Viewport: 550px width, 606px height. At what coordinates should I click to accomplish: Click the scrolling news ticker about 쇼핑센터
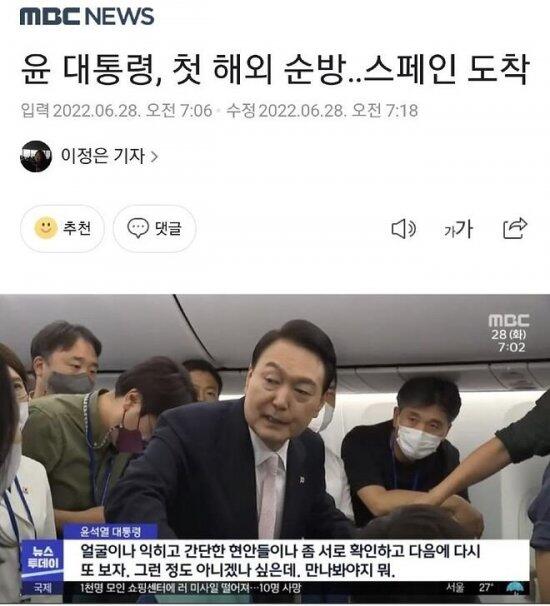(191, 589)
